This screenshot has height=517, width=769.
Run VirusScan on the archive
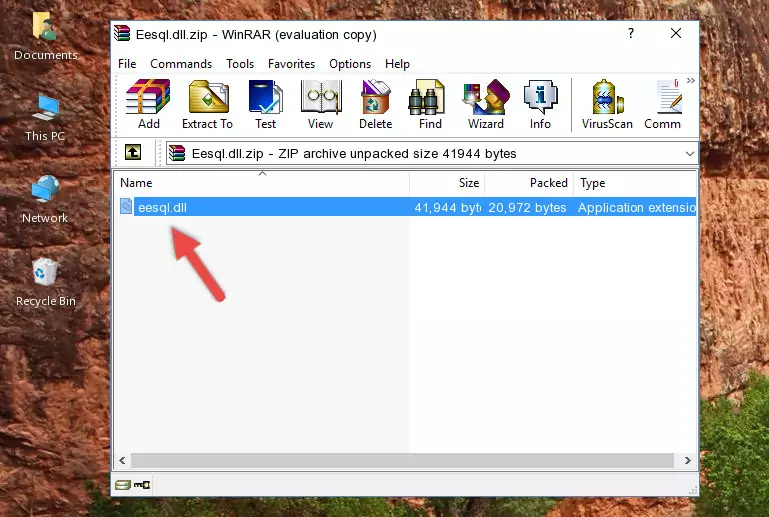[x=607, y=104]
